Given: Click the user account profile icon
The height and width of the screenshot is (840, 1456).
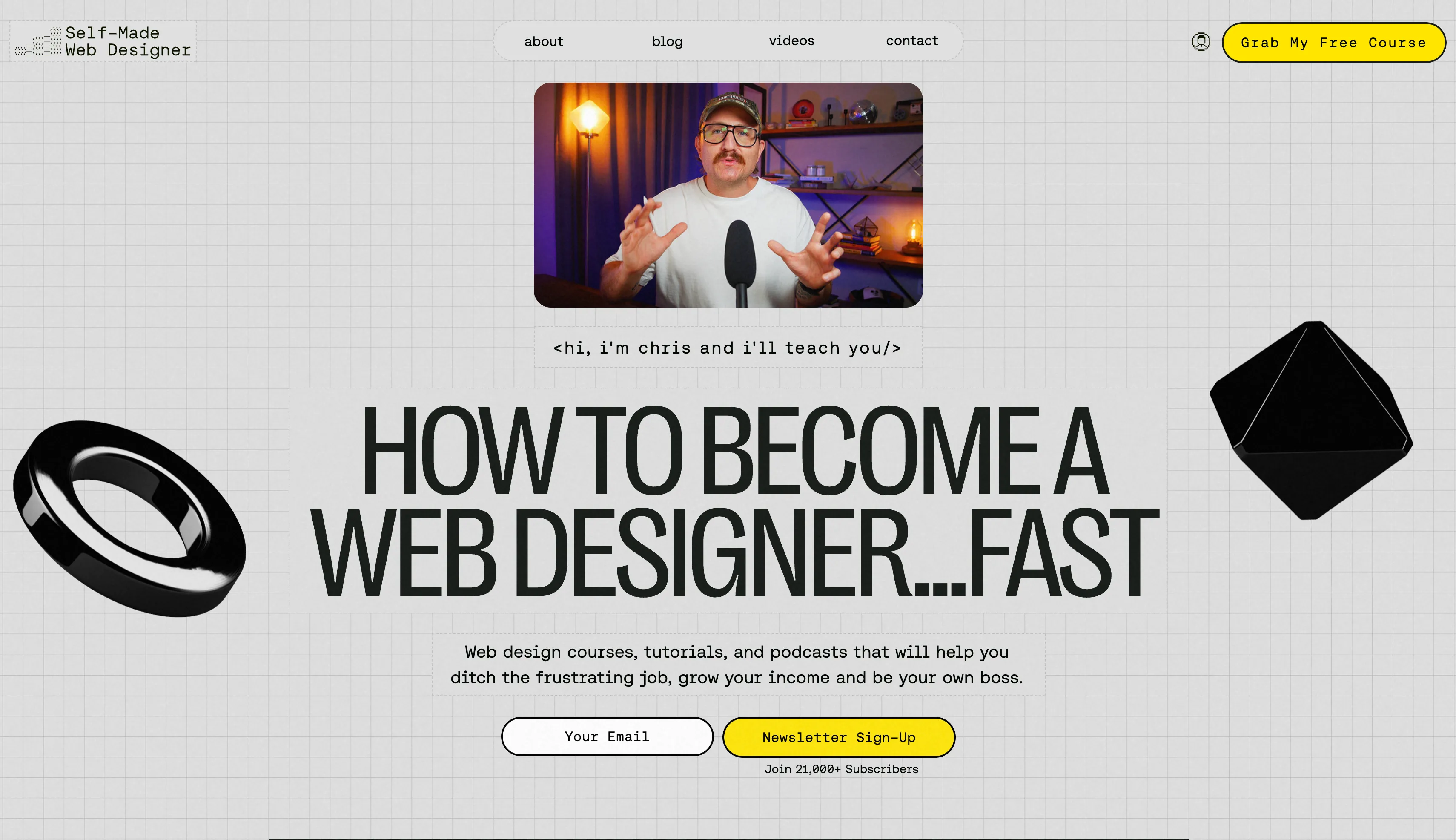Looking at the screenshot, I should coord(1201,42).
